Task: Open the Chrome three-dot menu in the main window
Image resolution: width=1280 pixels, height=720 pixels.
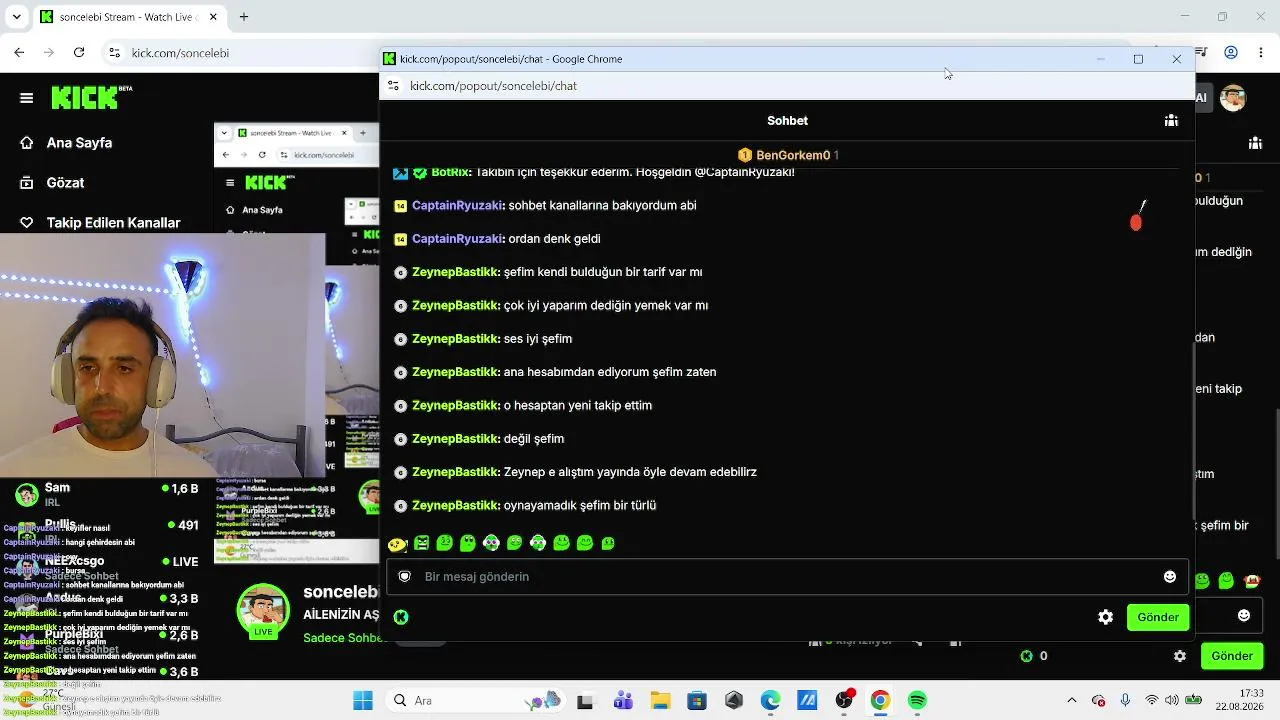Action: pos(1261,52)
